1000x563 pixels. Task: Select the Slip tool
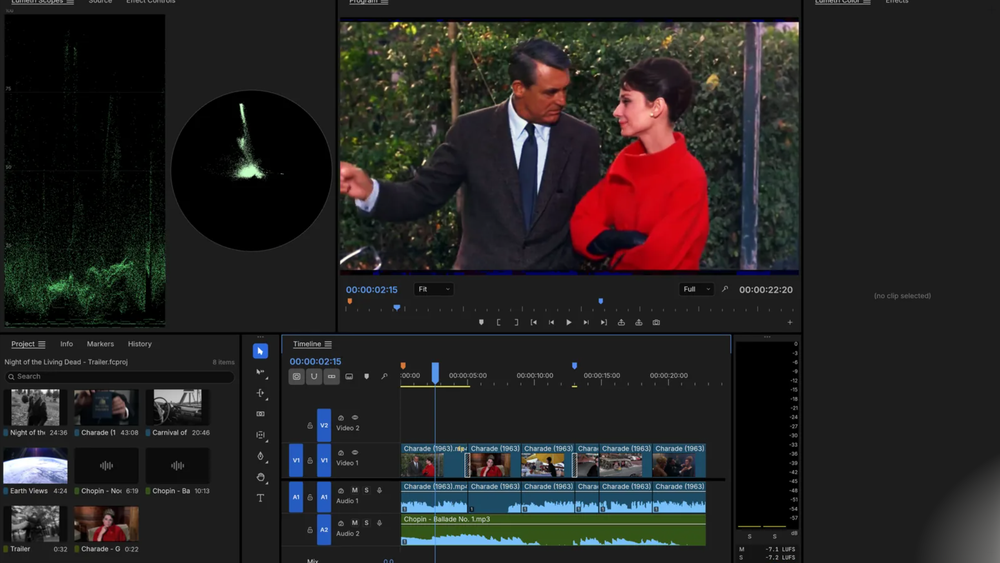260,435
